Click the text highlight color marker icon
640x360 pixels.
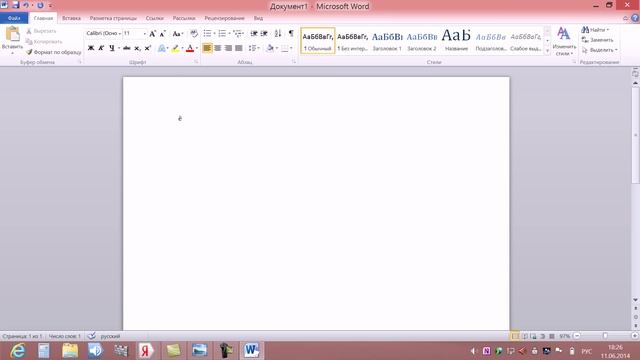(175, 48)
